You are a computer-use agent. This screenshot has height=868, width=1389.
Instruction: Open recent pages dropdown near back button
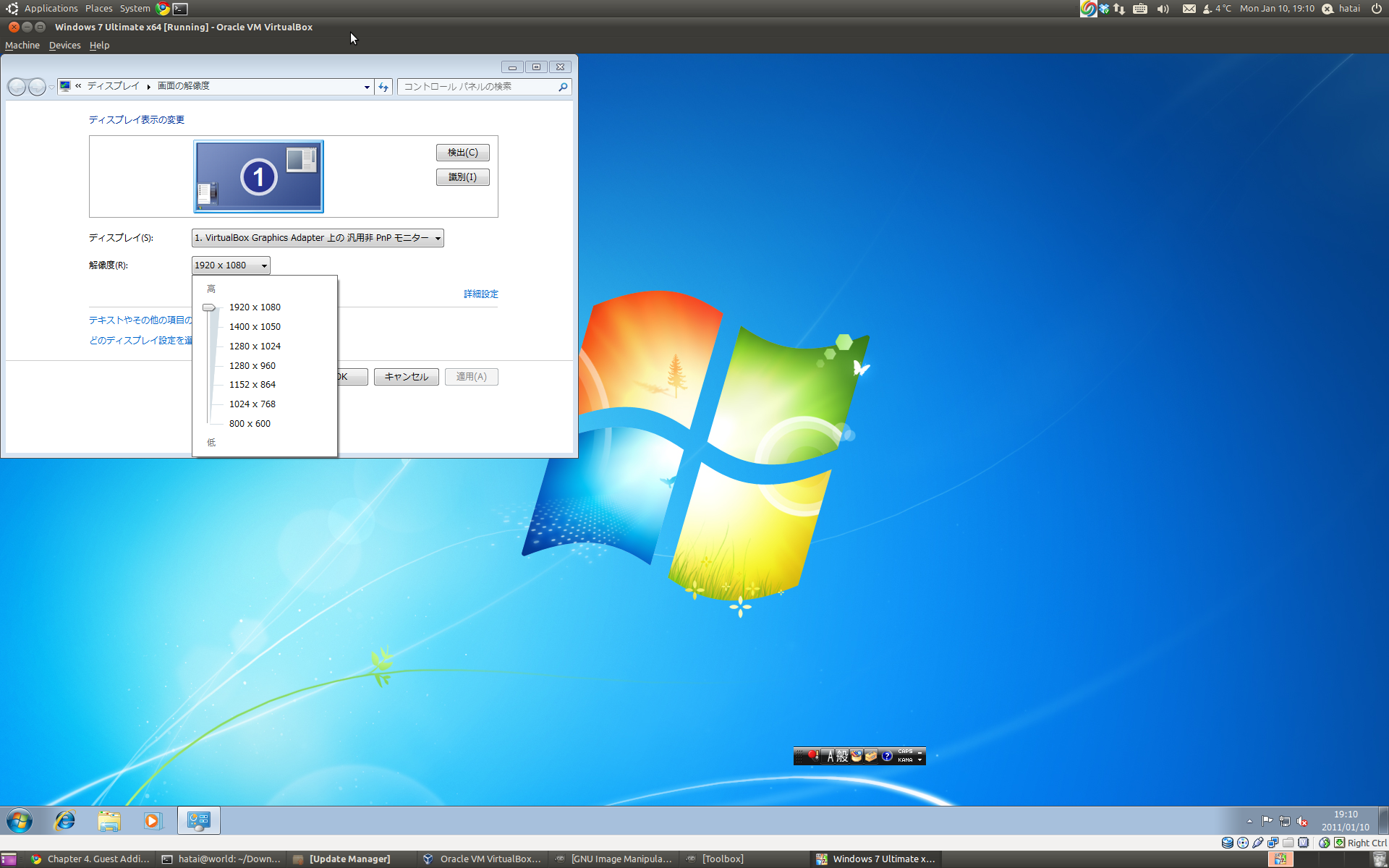pyautogui.click(x=51, y=87)
